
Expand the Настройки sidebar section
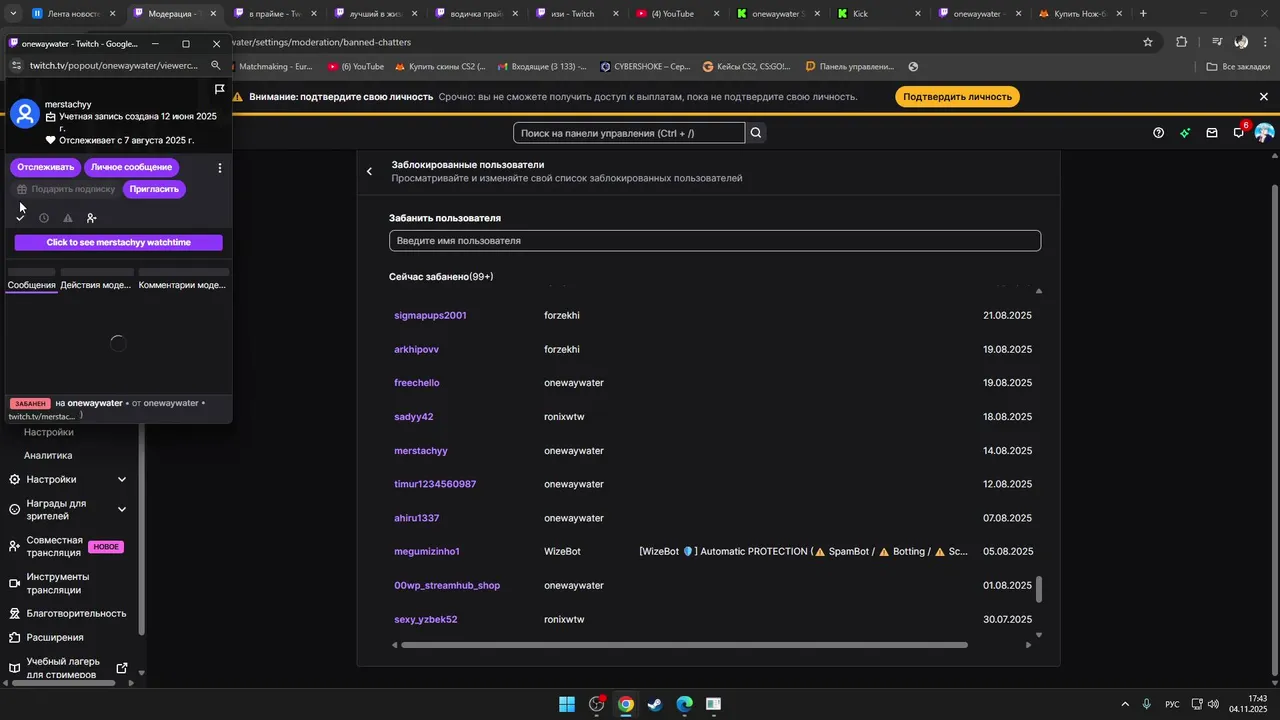point(68,480)
